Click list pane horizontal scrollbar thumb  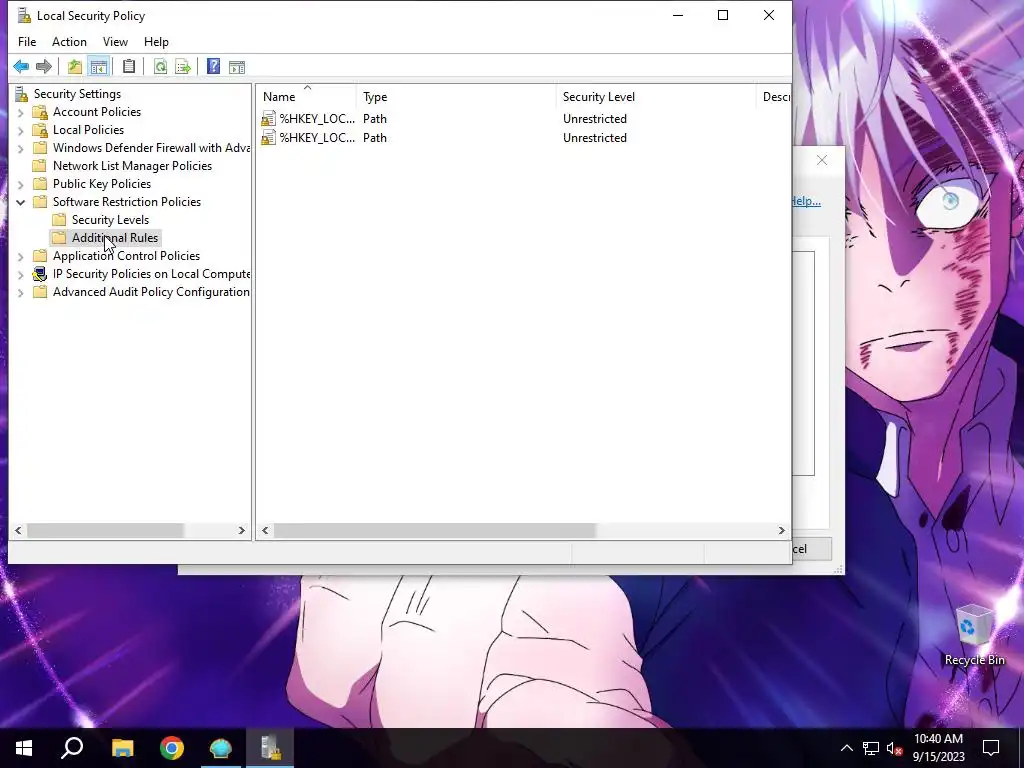(x=434, y=530)
